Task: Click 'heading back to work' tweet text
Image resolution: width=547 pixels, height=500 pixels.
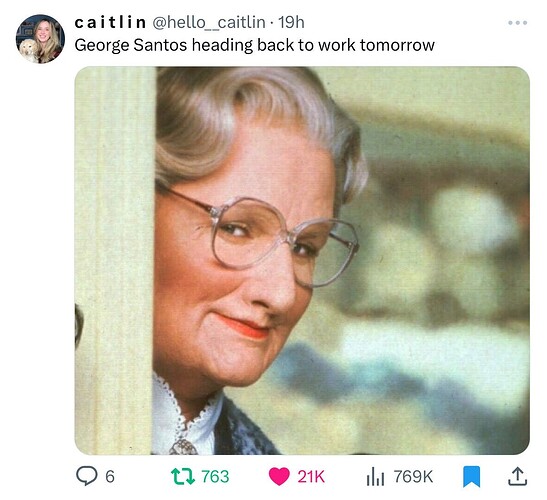Action: [274, 45]
